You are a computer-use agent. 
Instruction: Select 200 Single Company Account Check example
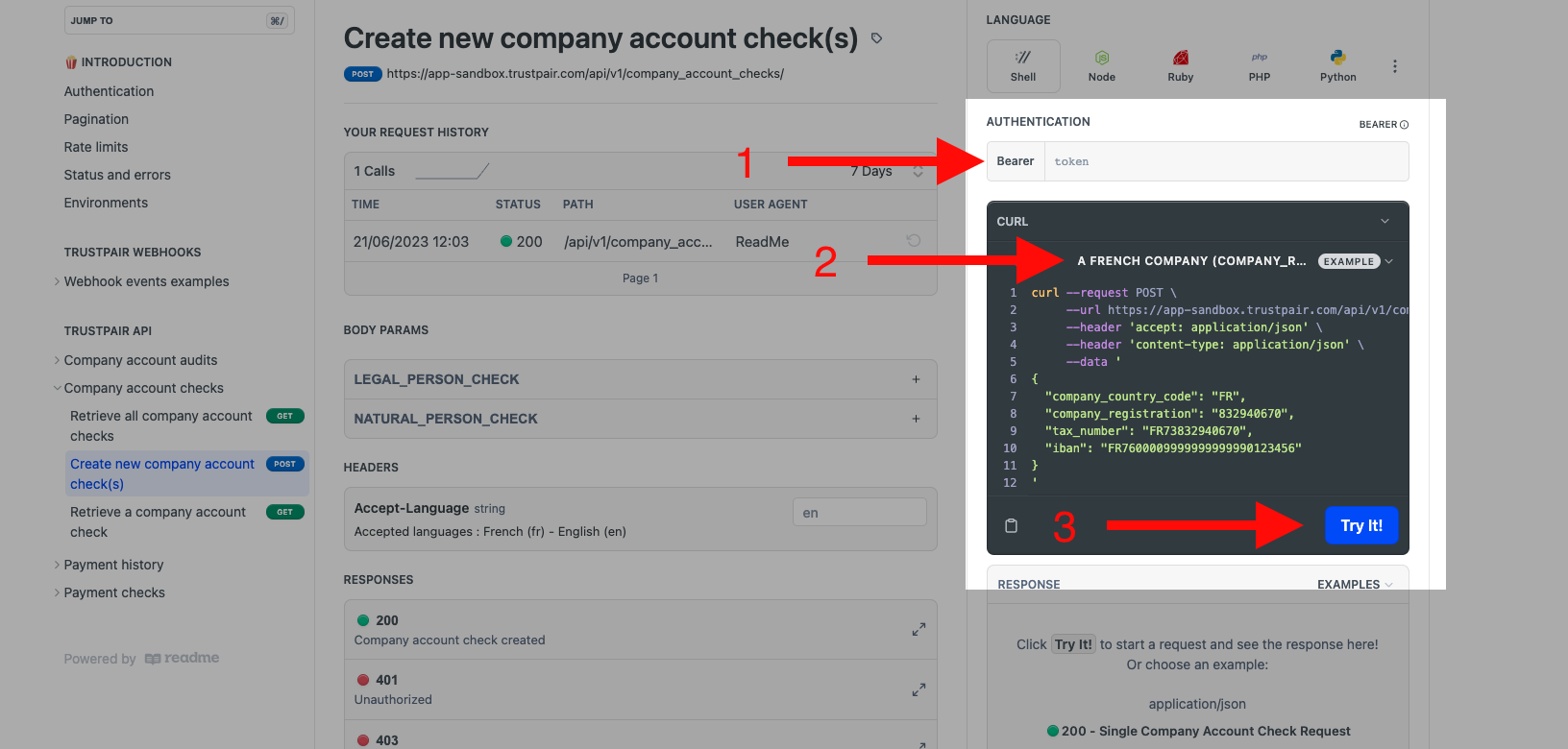(1198, 731)
